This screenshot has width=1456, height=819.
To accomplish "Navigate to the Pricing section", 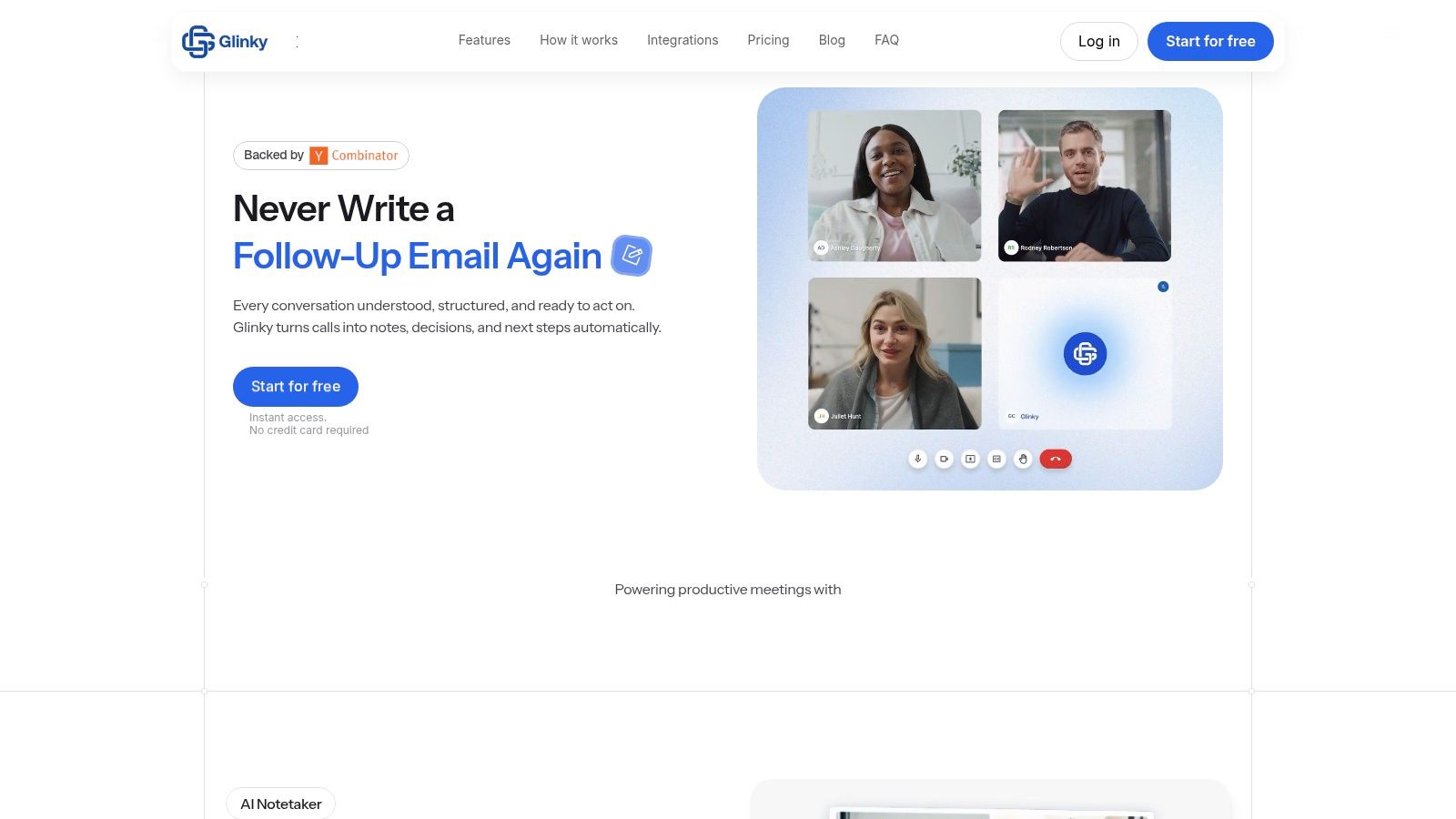I will (768, 40).
